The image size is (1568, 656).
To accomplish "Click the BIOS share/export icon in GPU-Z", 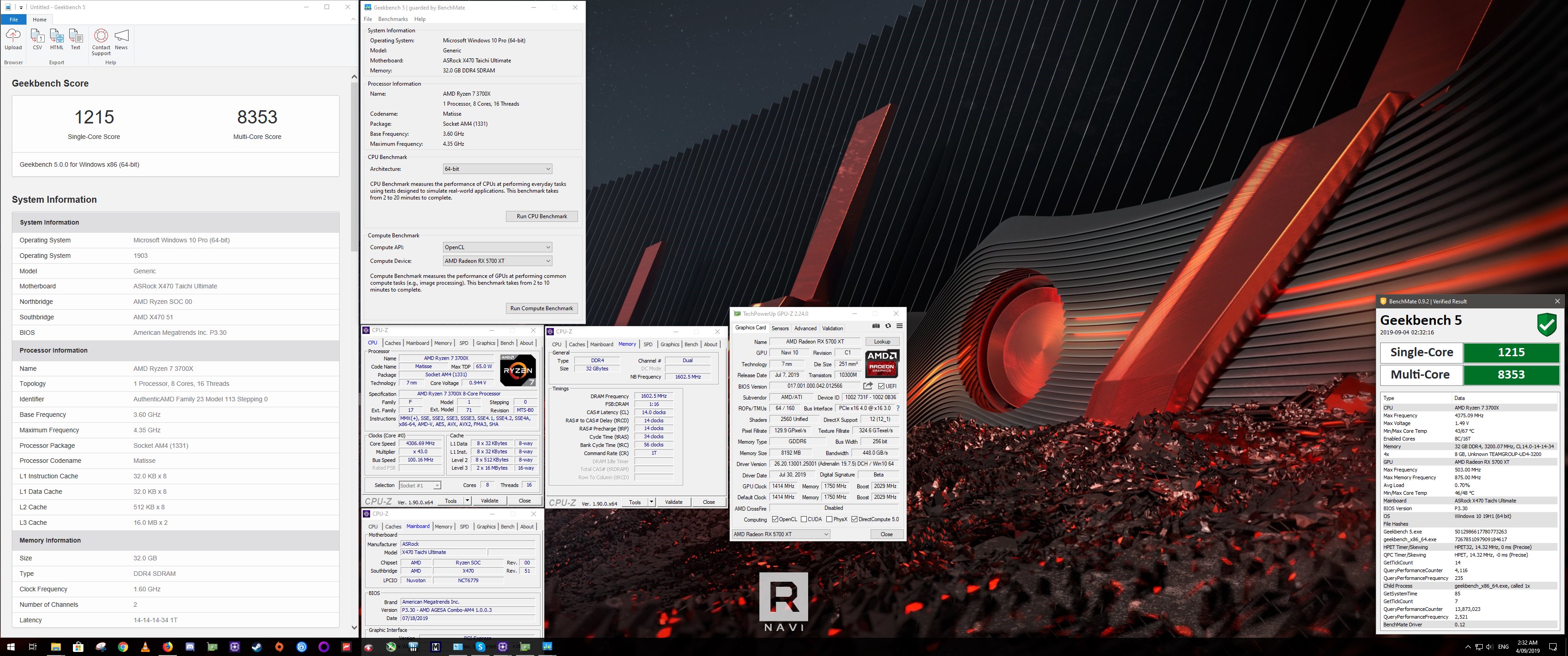I will point(868,386).
